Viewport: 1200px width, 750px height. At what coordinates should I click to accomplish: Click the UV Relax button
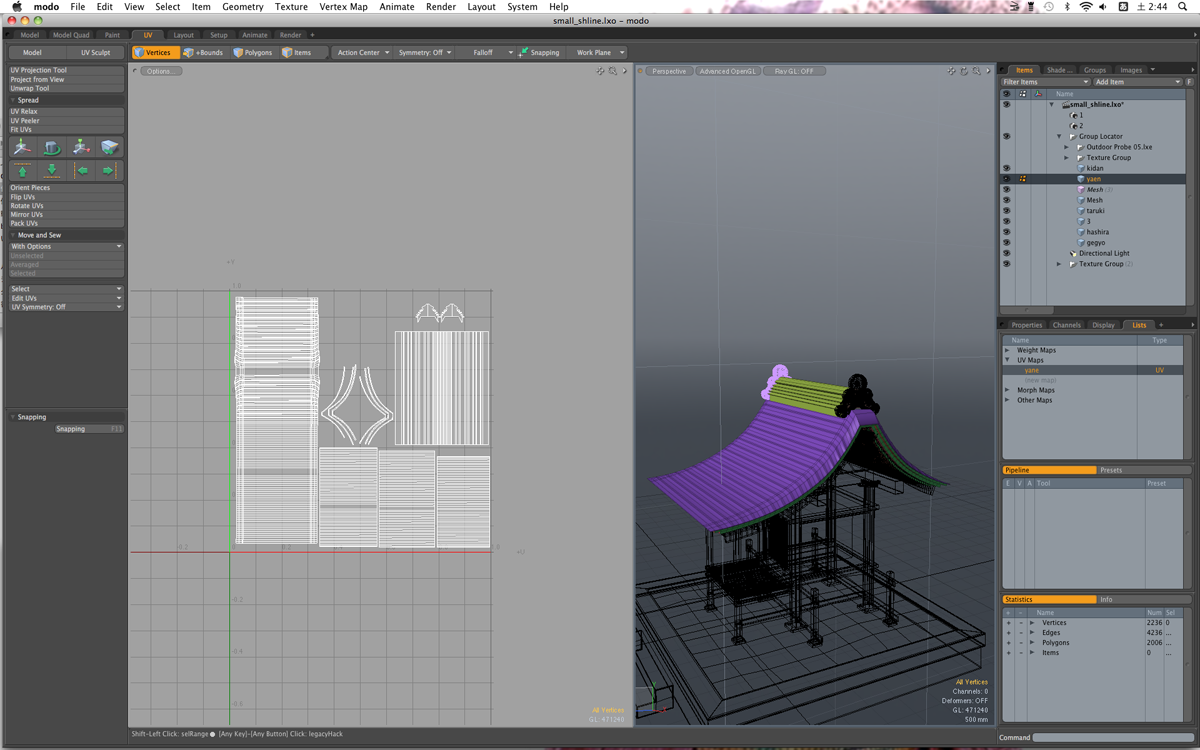click(24, 112)
